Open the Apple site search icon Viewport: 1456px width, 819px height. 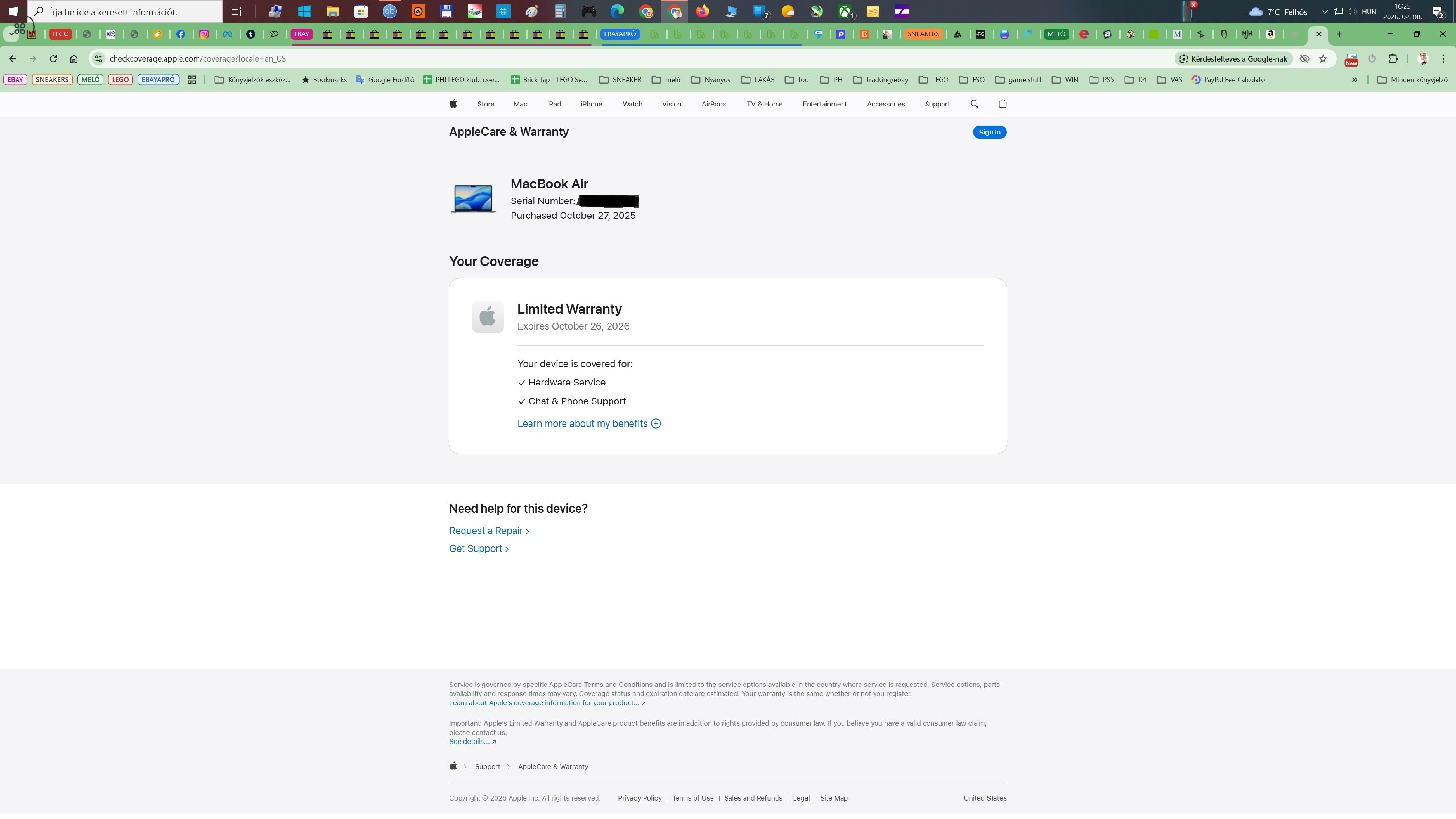[x=974, y=104]
